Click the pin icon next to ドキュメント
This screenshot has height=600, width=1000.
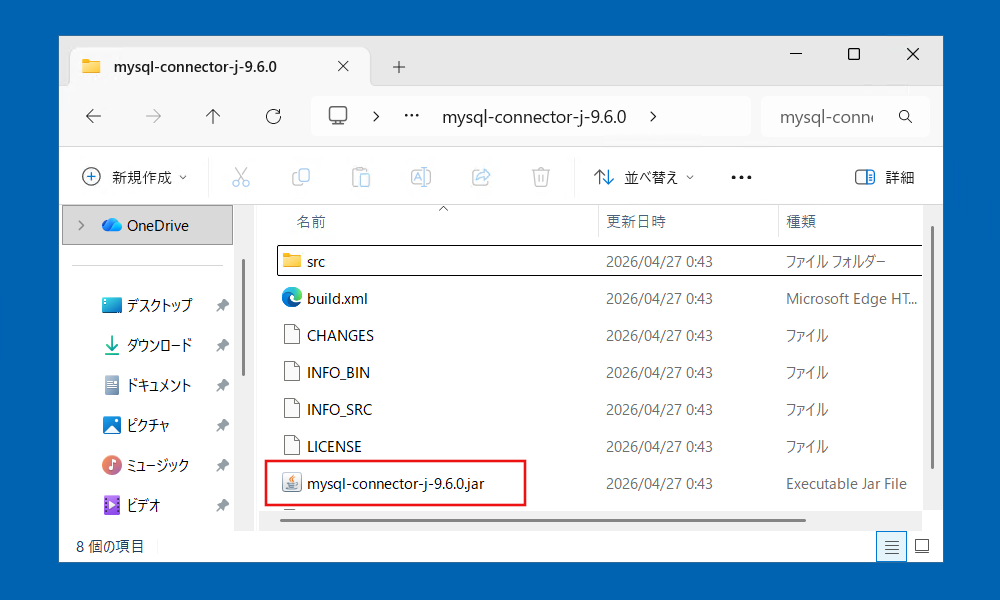click(x=222, y=385)
